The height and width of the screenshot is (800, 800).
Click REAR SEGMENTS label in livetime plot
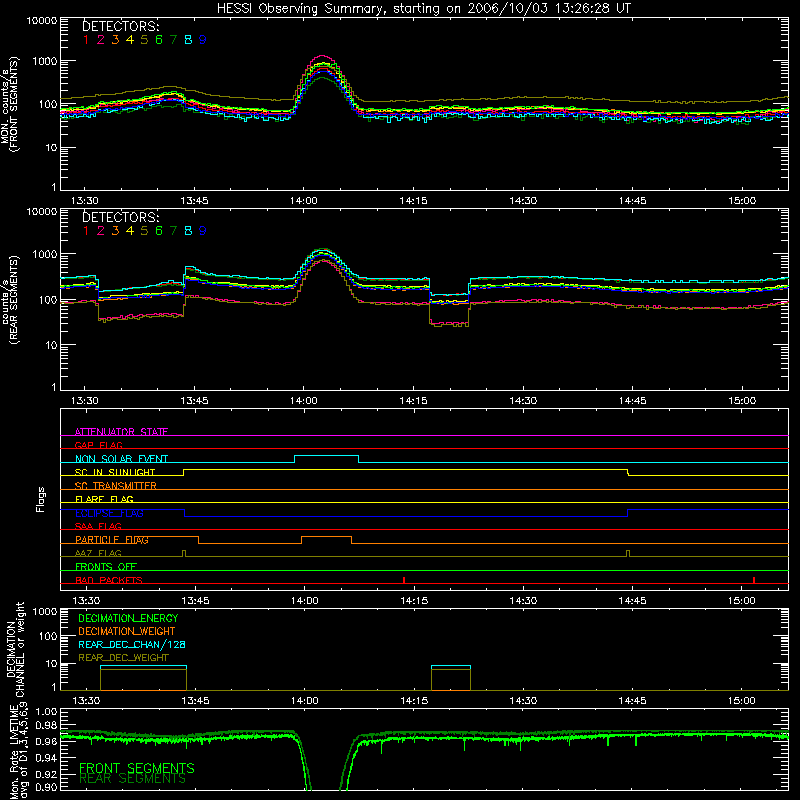[x=133, y=779]
